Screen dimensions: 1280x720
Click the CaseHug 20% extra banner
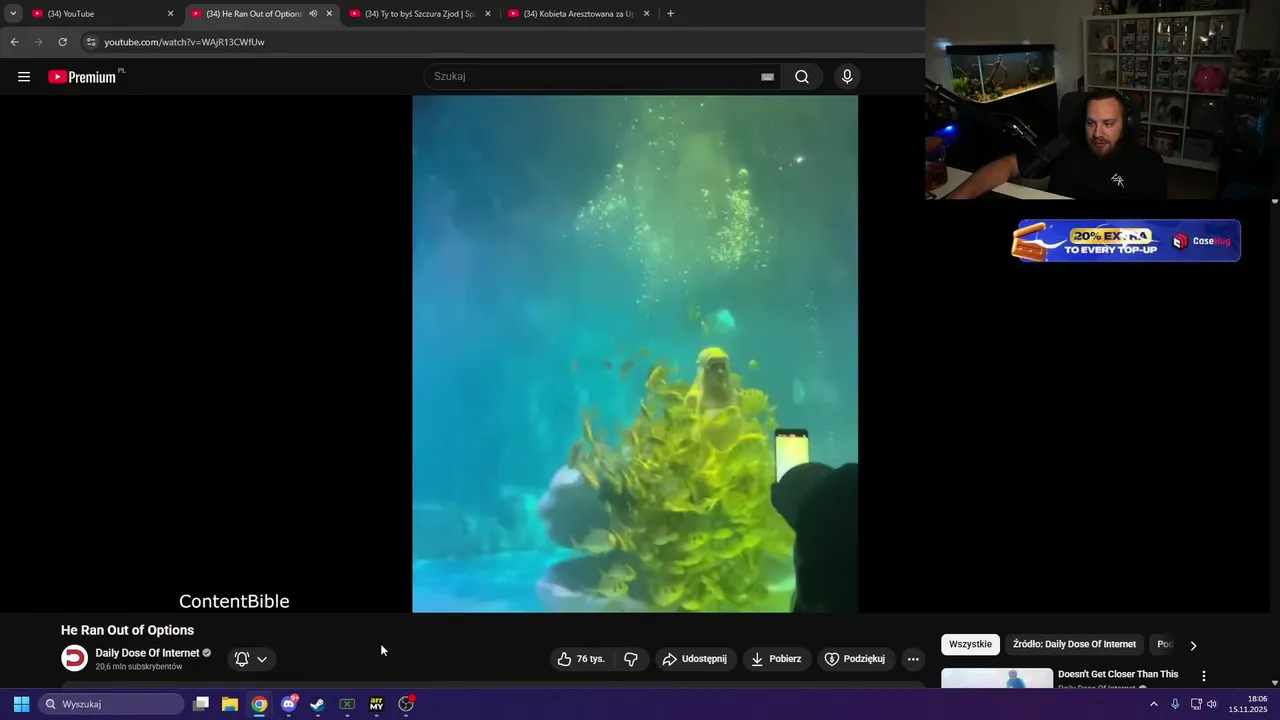pyautogui.click(x=1126, y=241)
